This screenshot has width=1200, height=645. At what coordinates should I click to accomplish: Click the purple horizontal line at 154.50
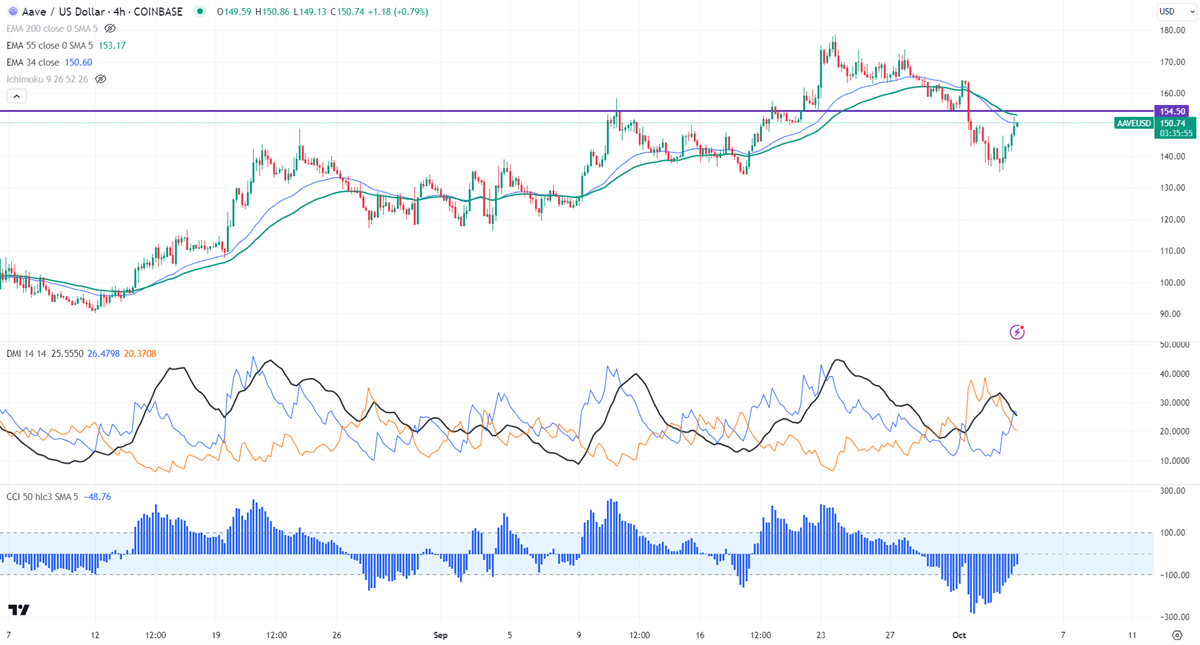coord(576,111)
